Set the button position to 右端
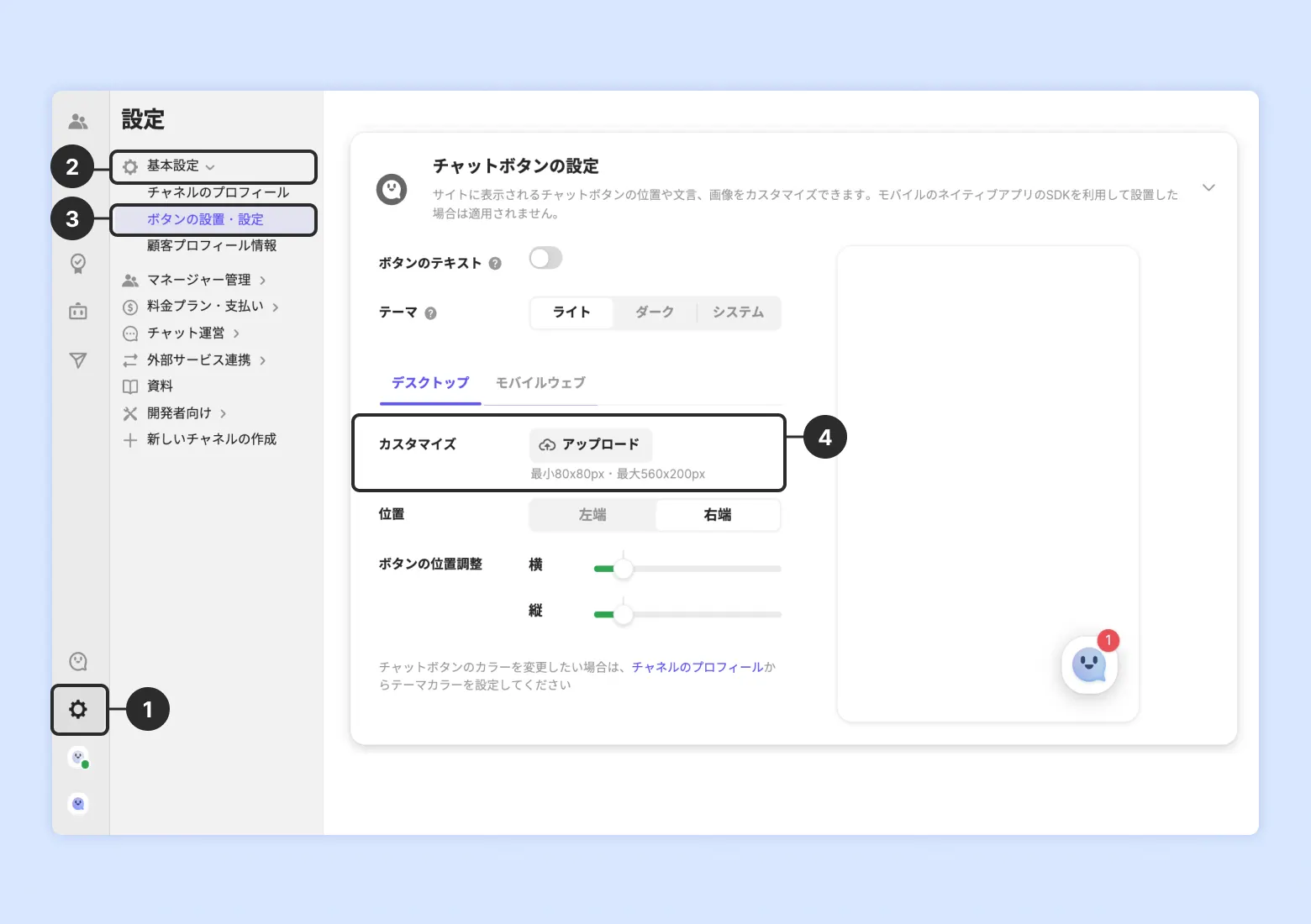Image resolution: width=1311 pixels, height=924 pixels. [x=718, y=515]
